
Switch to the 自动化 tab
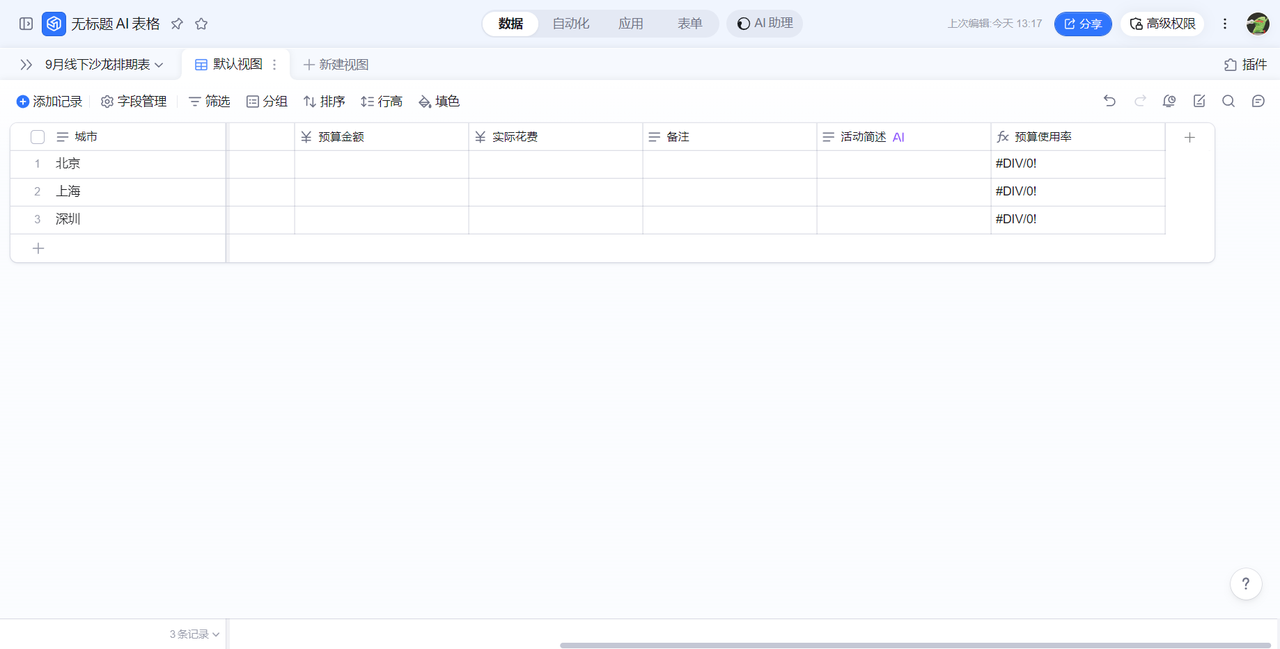point(571,23)
